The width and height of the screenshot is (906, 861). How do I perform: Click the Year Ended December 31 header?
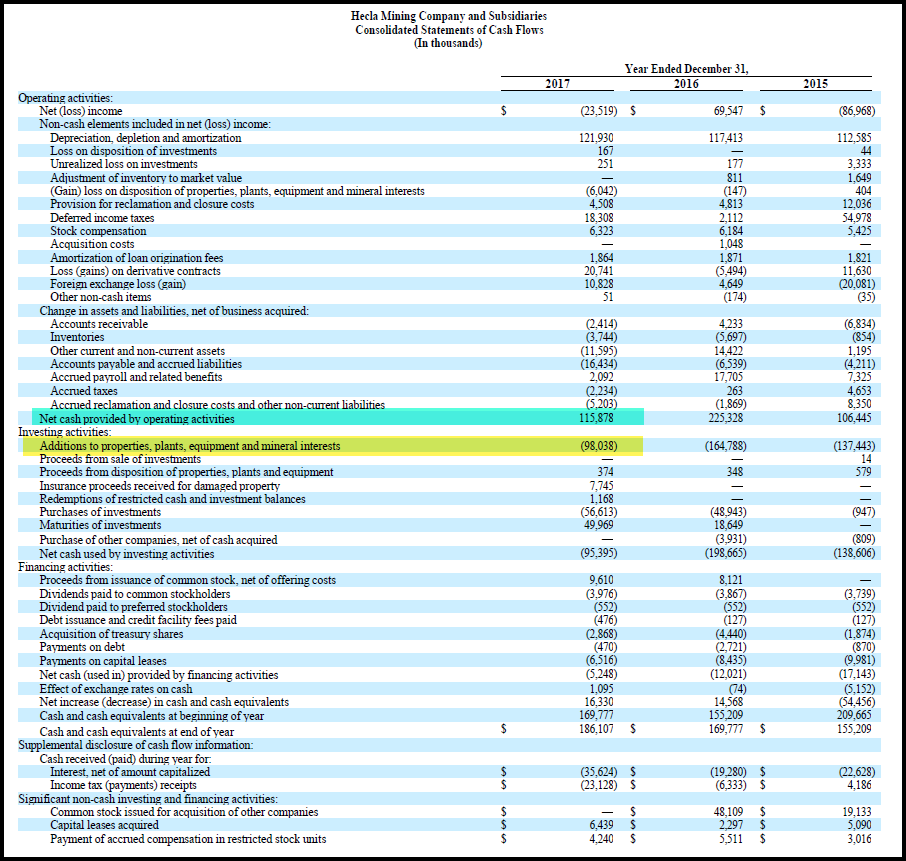click(686, 69)
